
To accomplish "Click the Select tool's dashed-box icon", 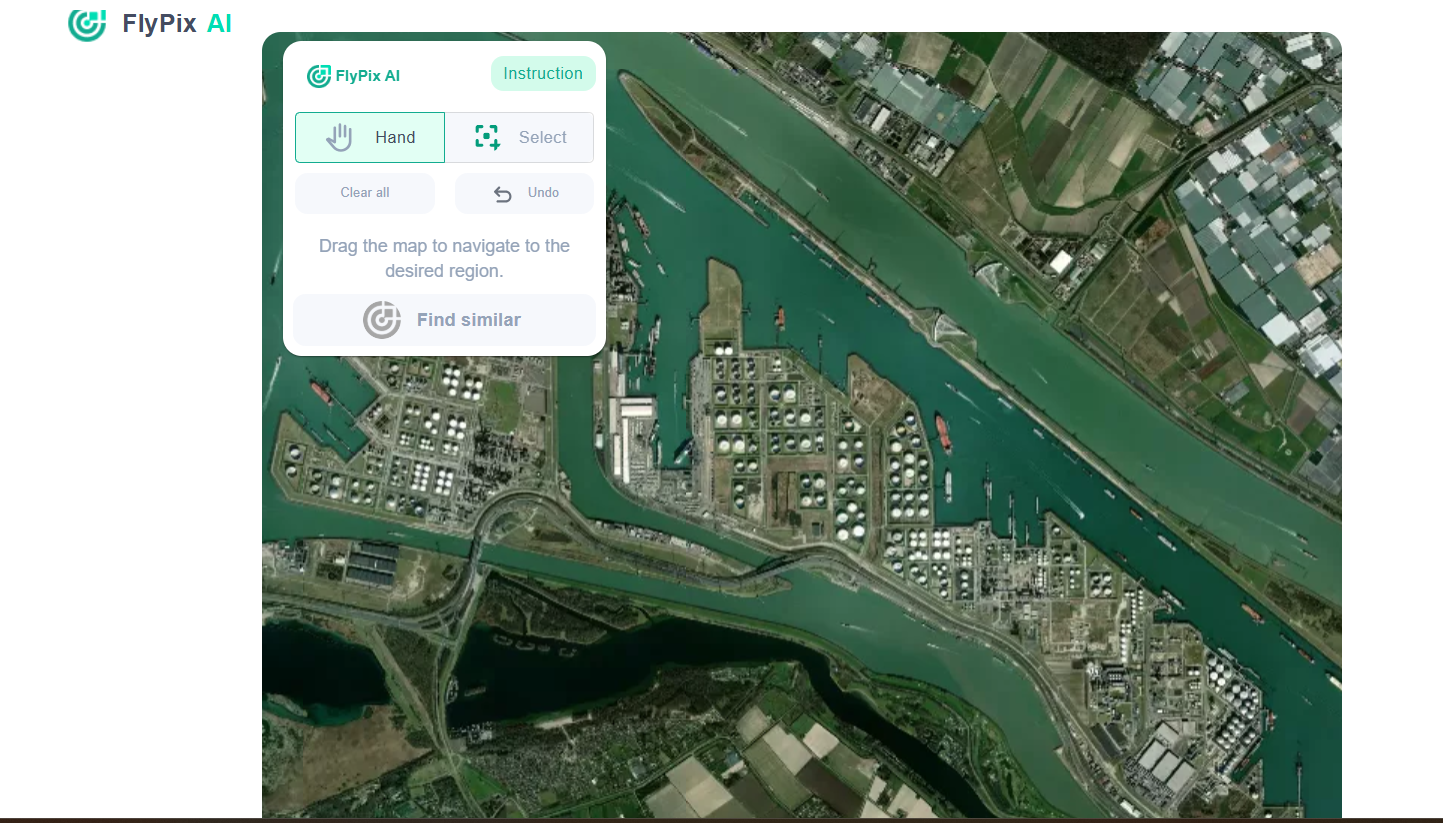I will coord(487,138).
